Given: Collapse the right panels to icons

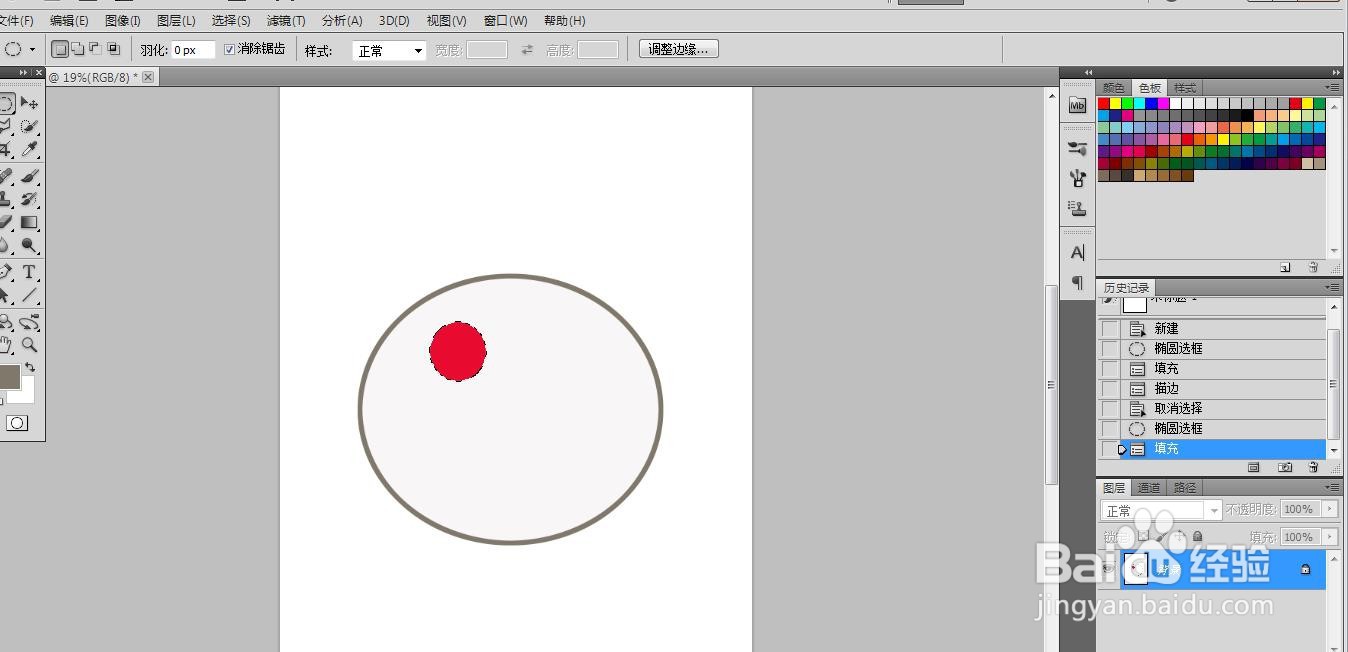Looking at the screenshot, I should tap(1336, 72).
